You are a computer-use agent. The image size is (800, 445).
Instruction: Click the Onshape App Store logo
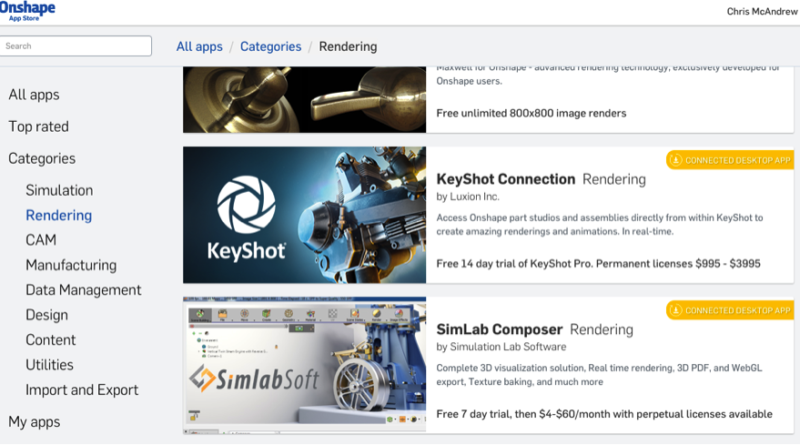(27, 11)
